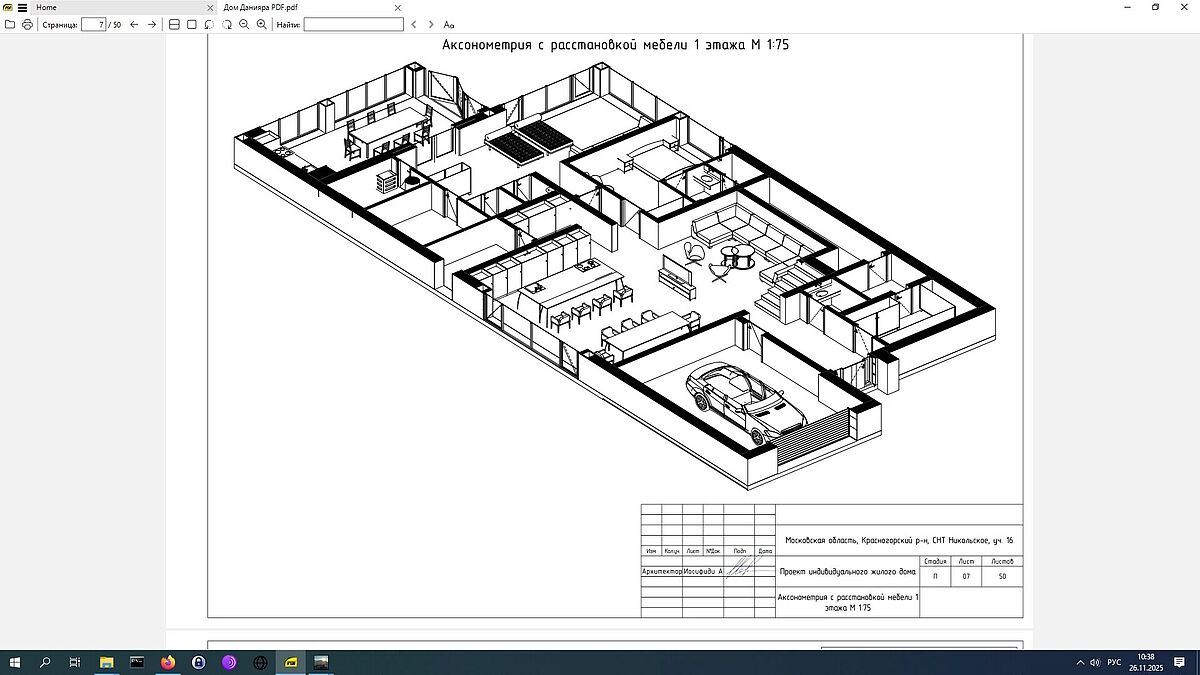Find previous search match

coord(414,24)
